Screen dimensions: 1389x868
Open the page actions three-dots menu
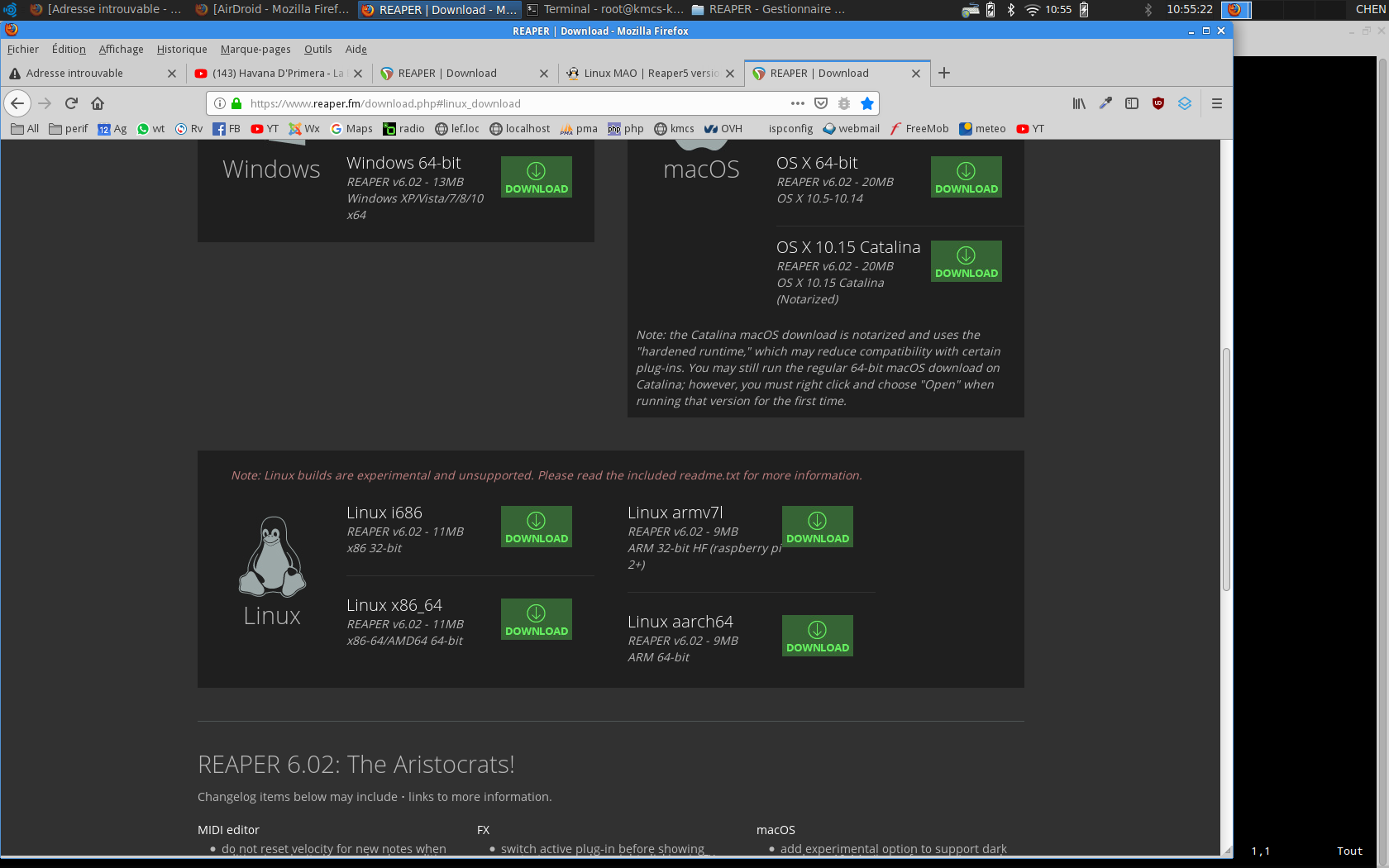(798, 103)
